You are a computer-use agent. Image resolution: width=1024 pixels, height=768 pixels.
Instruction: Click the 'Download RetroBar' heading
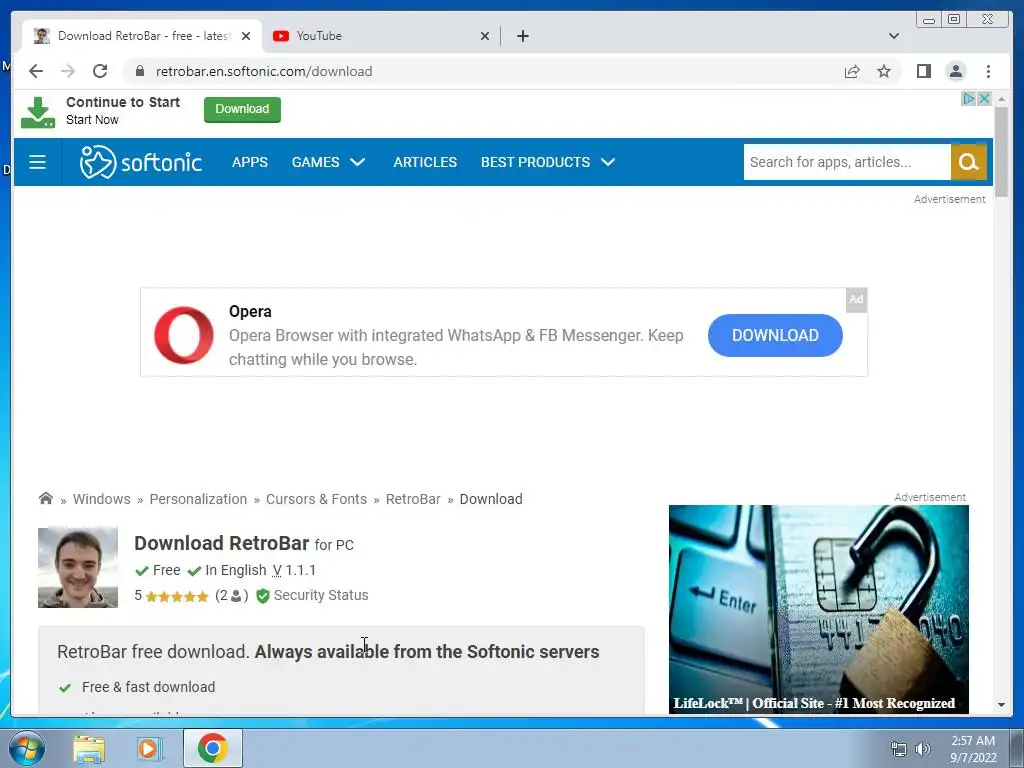(x=221, y=543)
